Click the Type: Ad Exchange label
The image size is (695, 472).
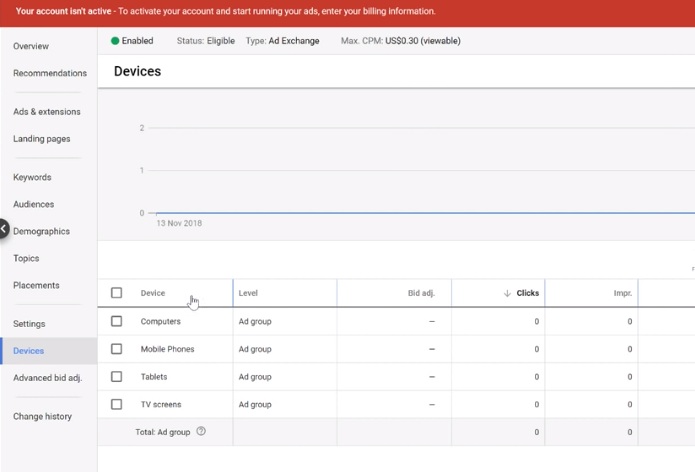[282, 41]
